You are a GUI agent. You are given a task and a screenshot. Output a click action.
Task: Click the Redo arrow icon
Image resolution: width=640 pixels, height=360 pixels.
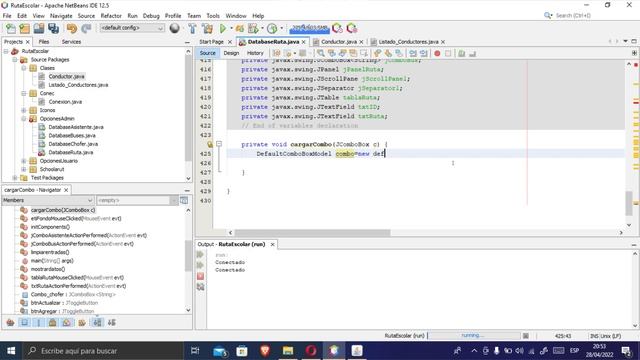point(86,29)
